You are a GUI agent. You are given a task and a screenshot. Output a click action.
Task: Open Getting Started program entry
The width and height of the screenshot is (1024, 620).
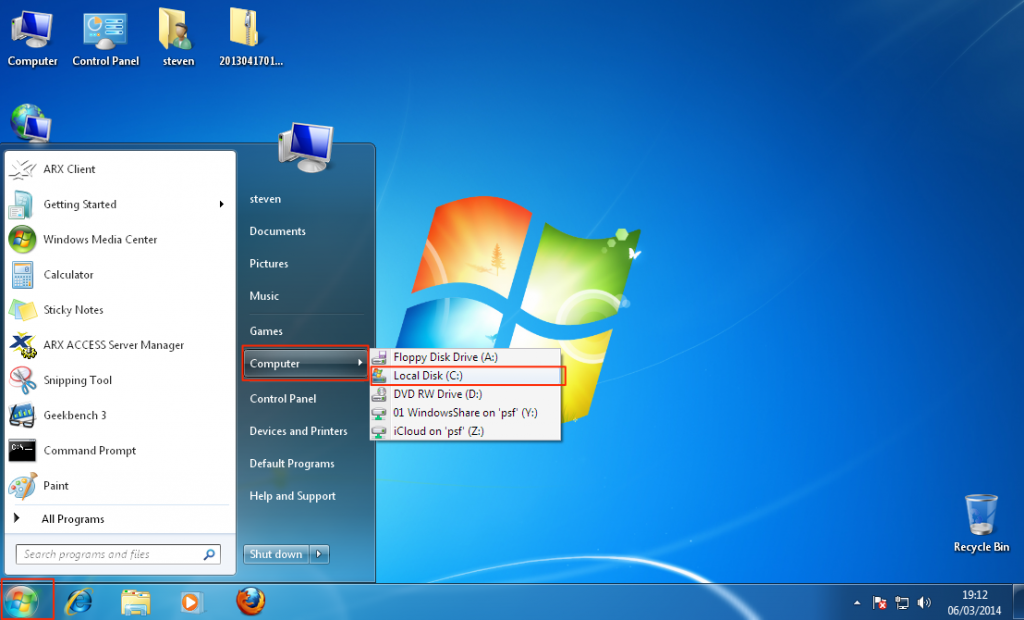coord(120,204)
